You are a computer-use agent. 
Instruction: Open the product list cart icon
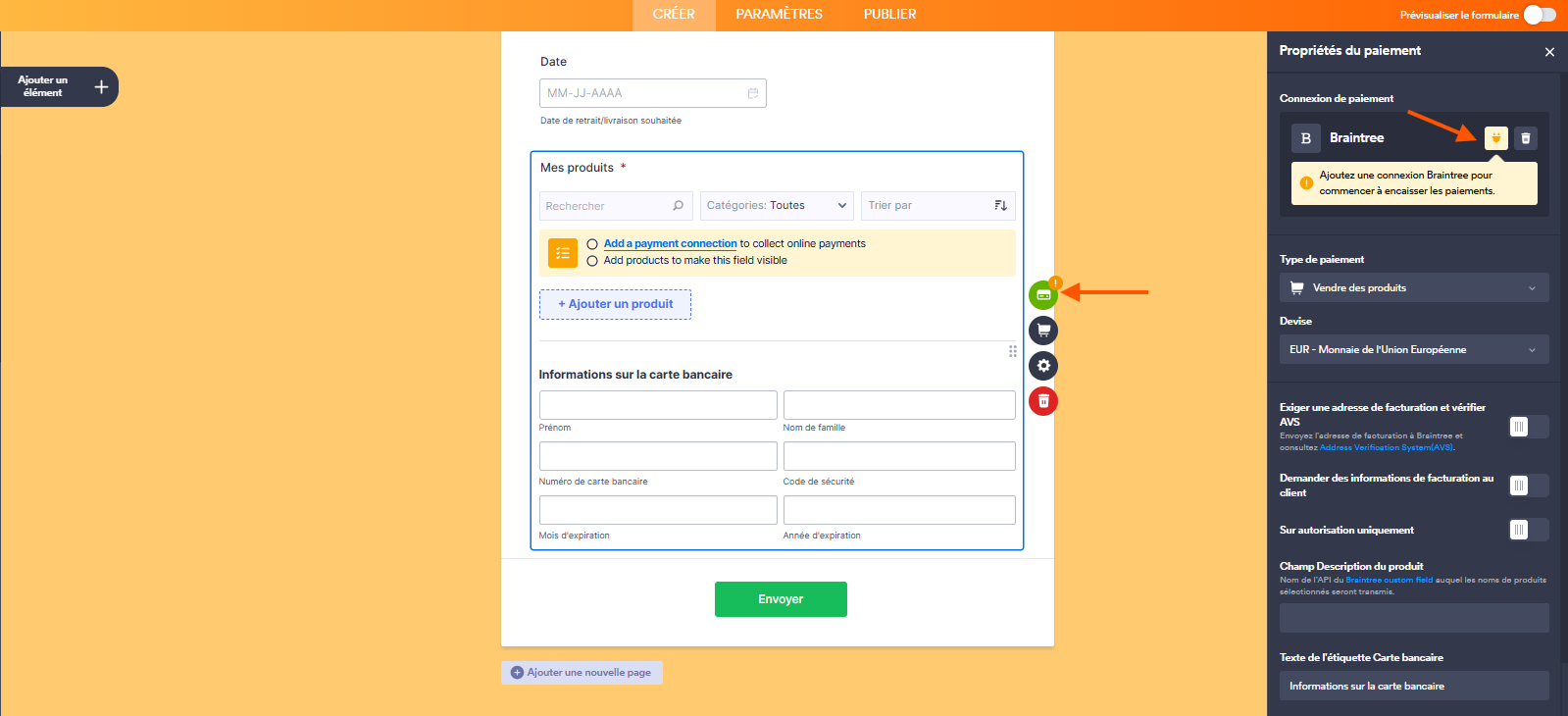pyautogui.click(x=1043, y=331)
